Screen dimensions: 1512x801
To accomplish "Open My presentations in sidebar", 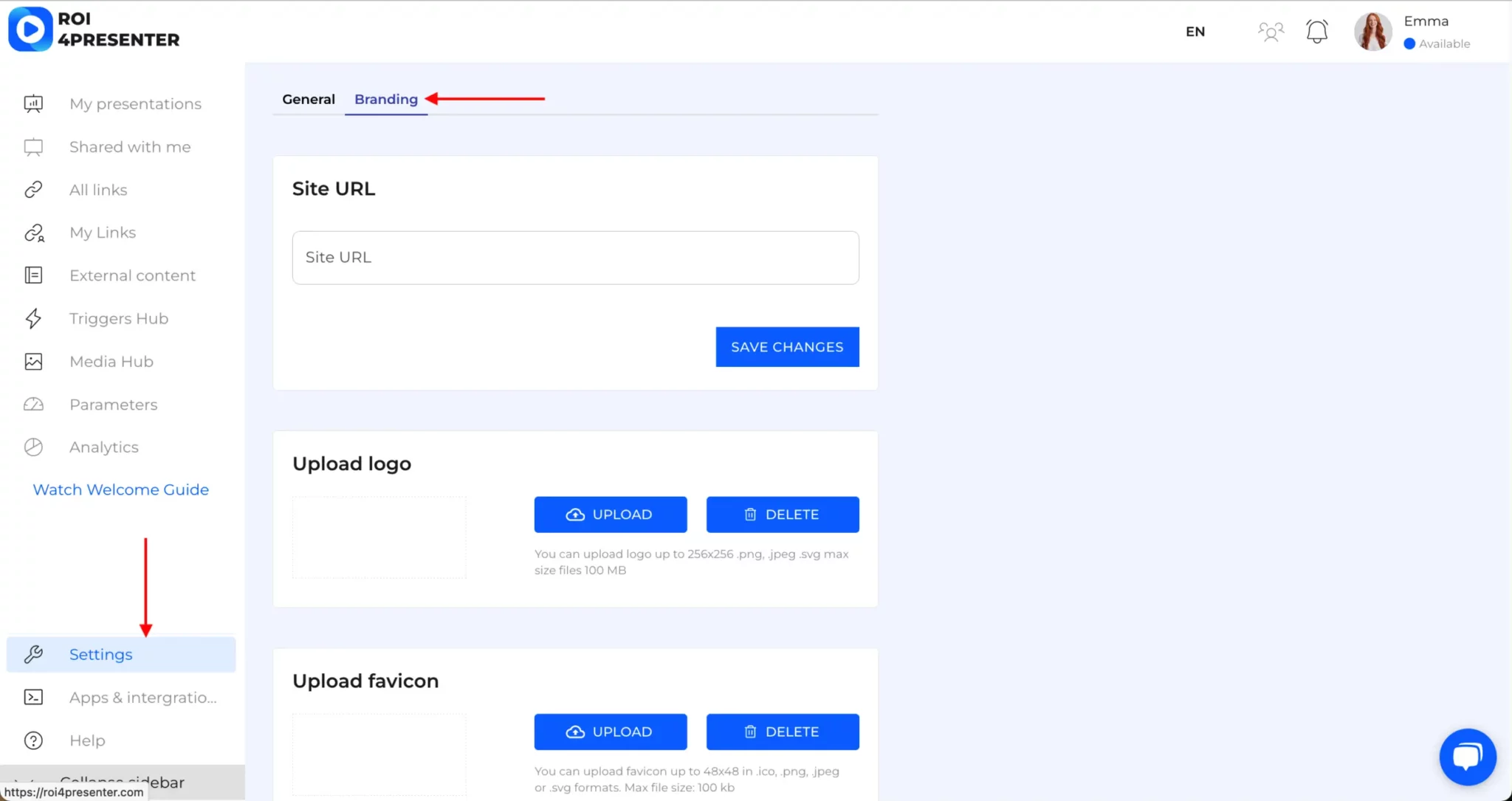I will tap(135, 104).
